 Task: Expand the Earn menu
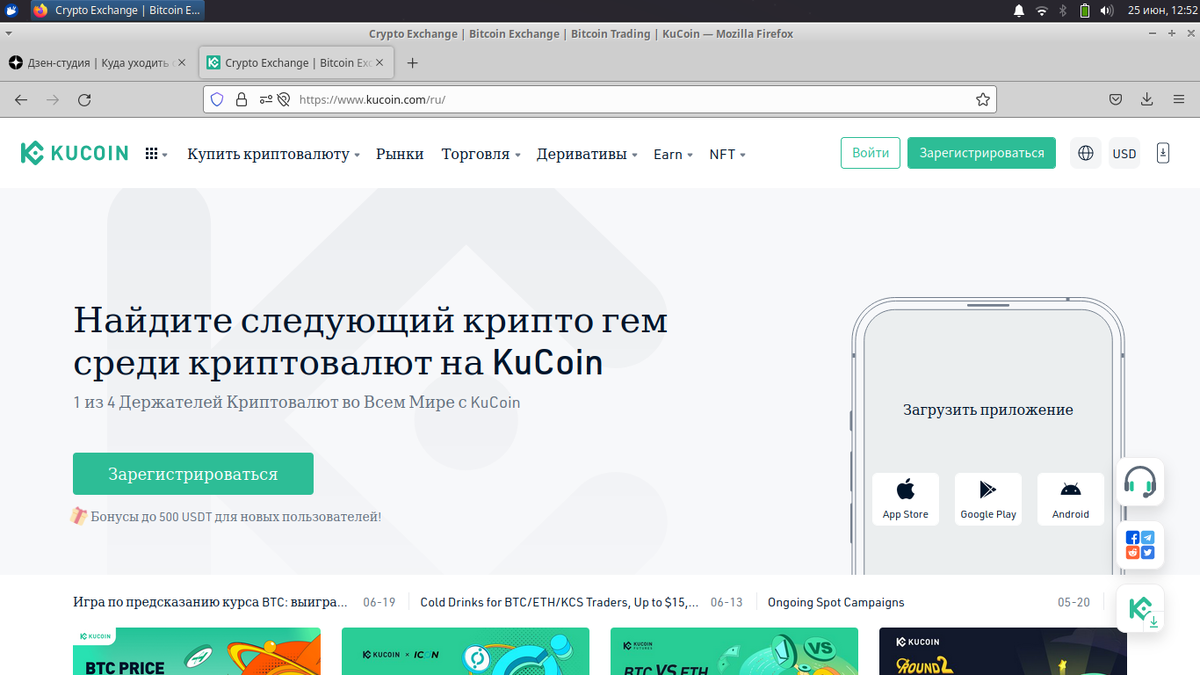[x=672, y=154]
